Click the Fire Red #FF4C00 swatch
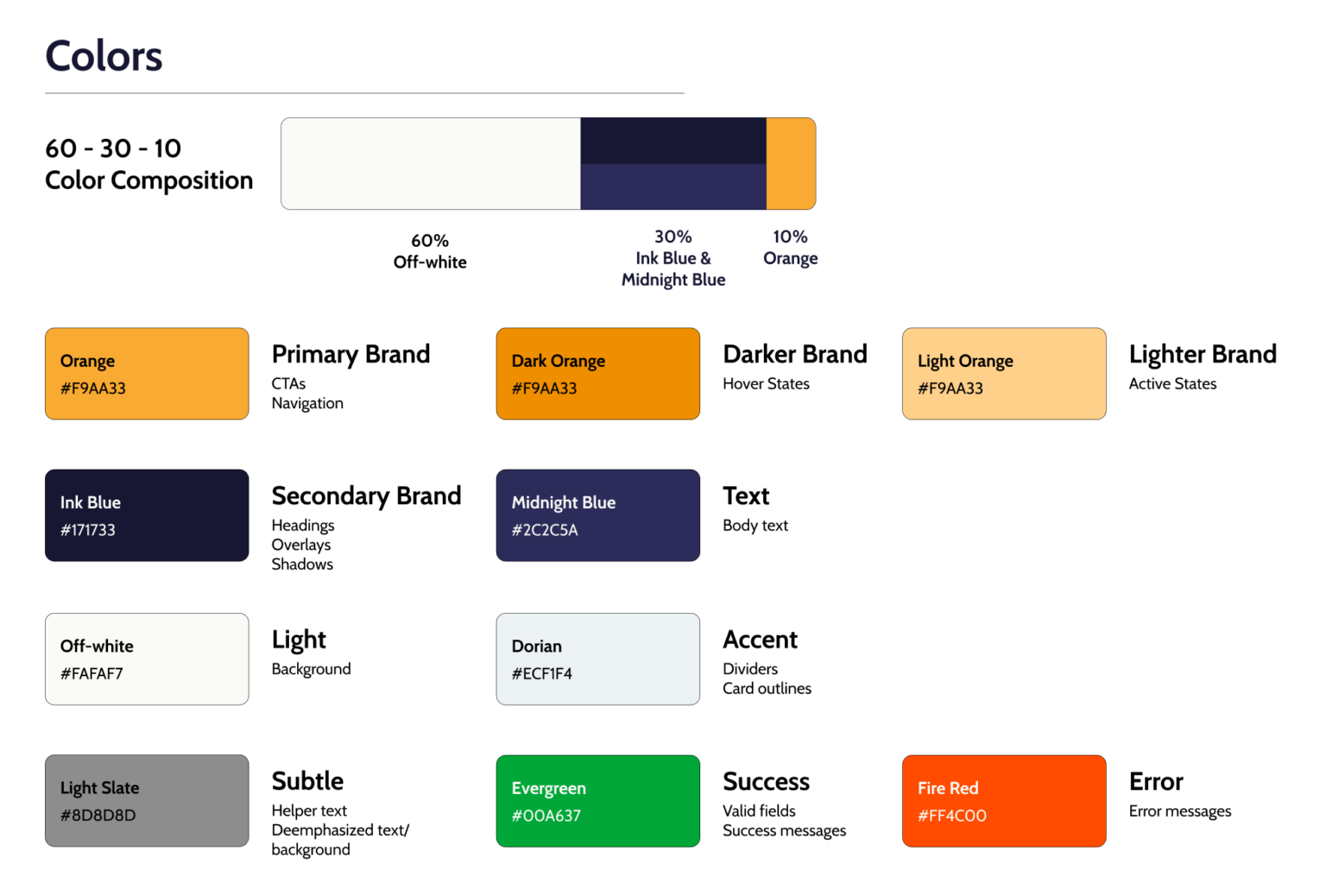The height and width of the screenshot is (896, 1326). coord(1004,801)
